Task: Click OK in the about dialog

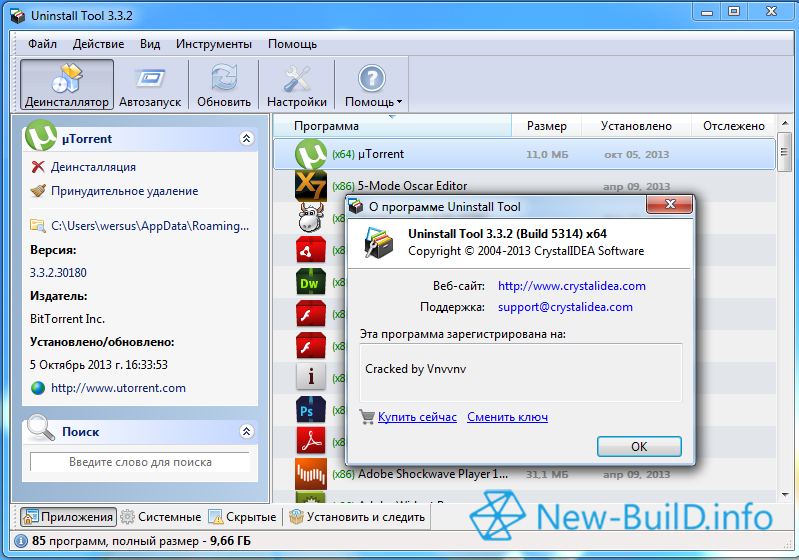Action: click(639, 447)
